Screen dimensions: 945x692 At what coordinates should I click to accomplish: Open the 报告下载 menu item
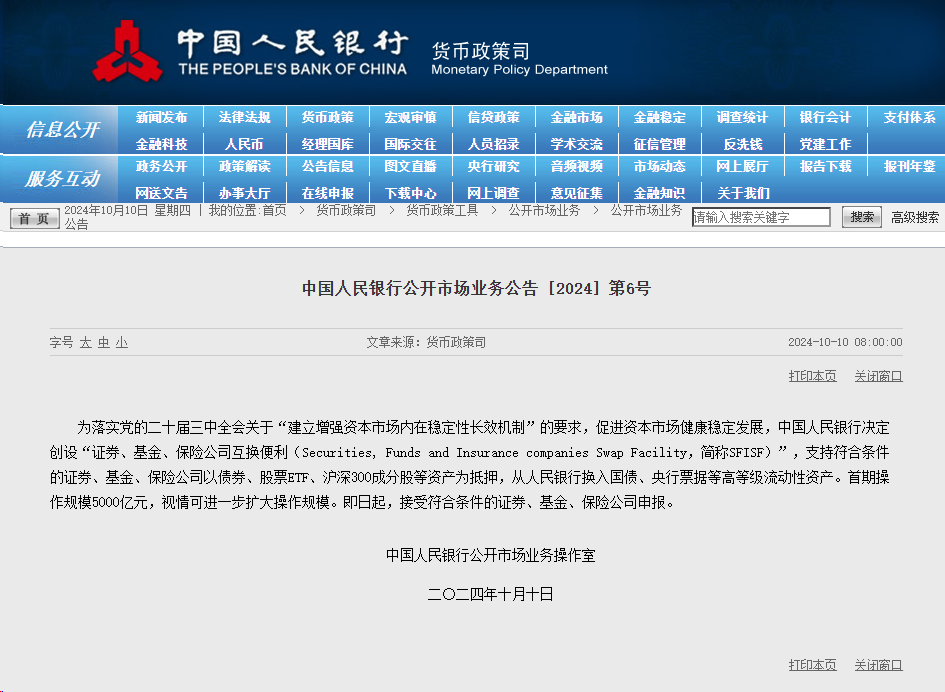tap(826, 166)
